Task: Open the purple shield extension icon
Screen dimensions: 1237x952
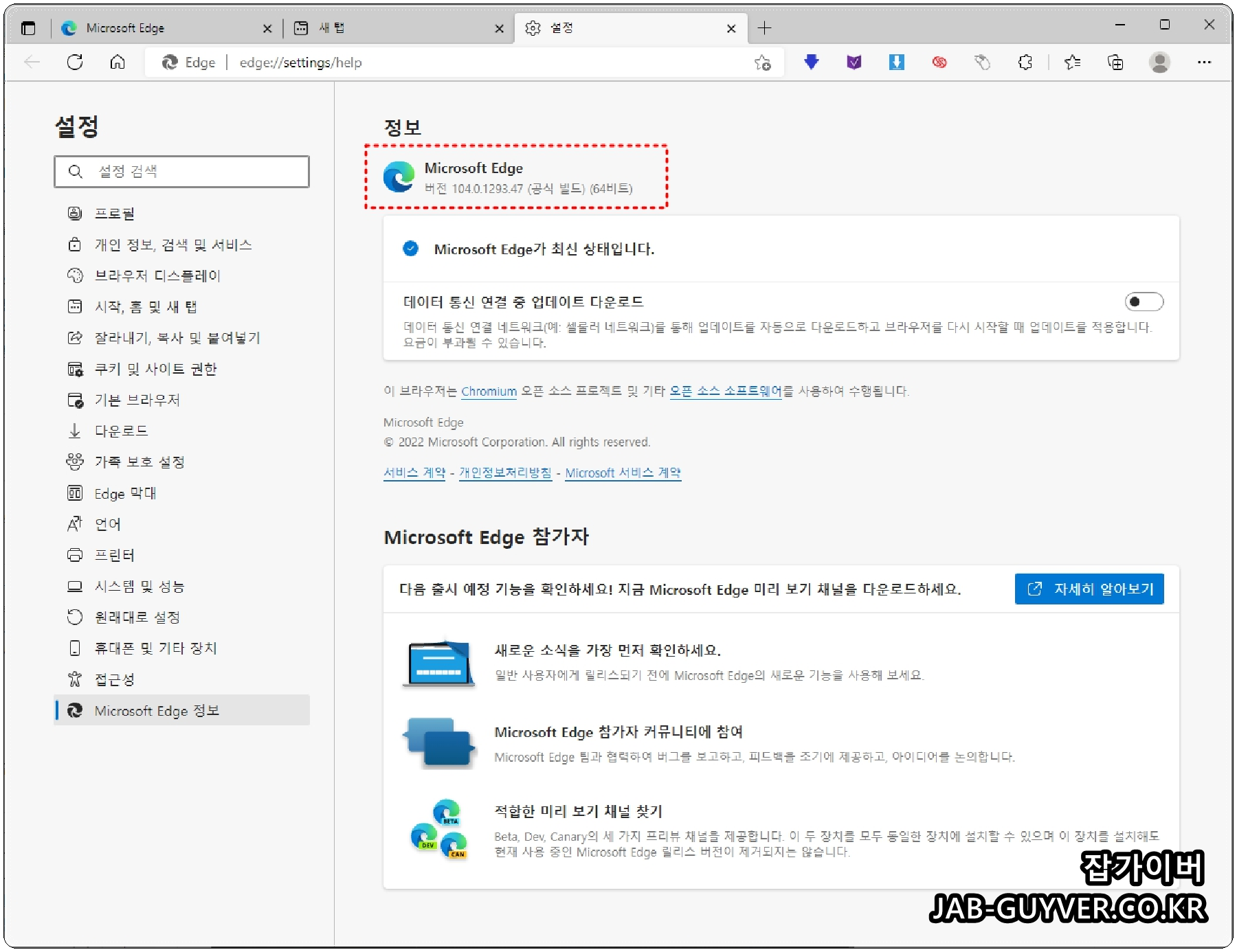Action: [854, 63]
